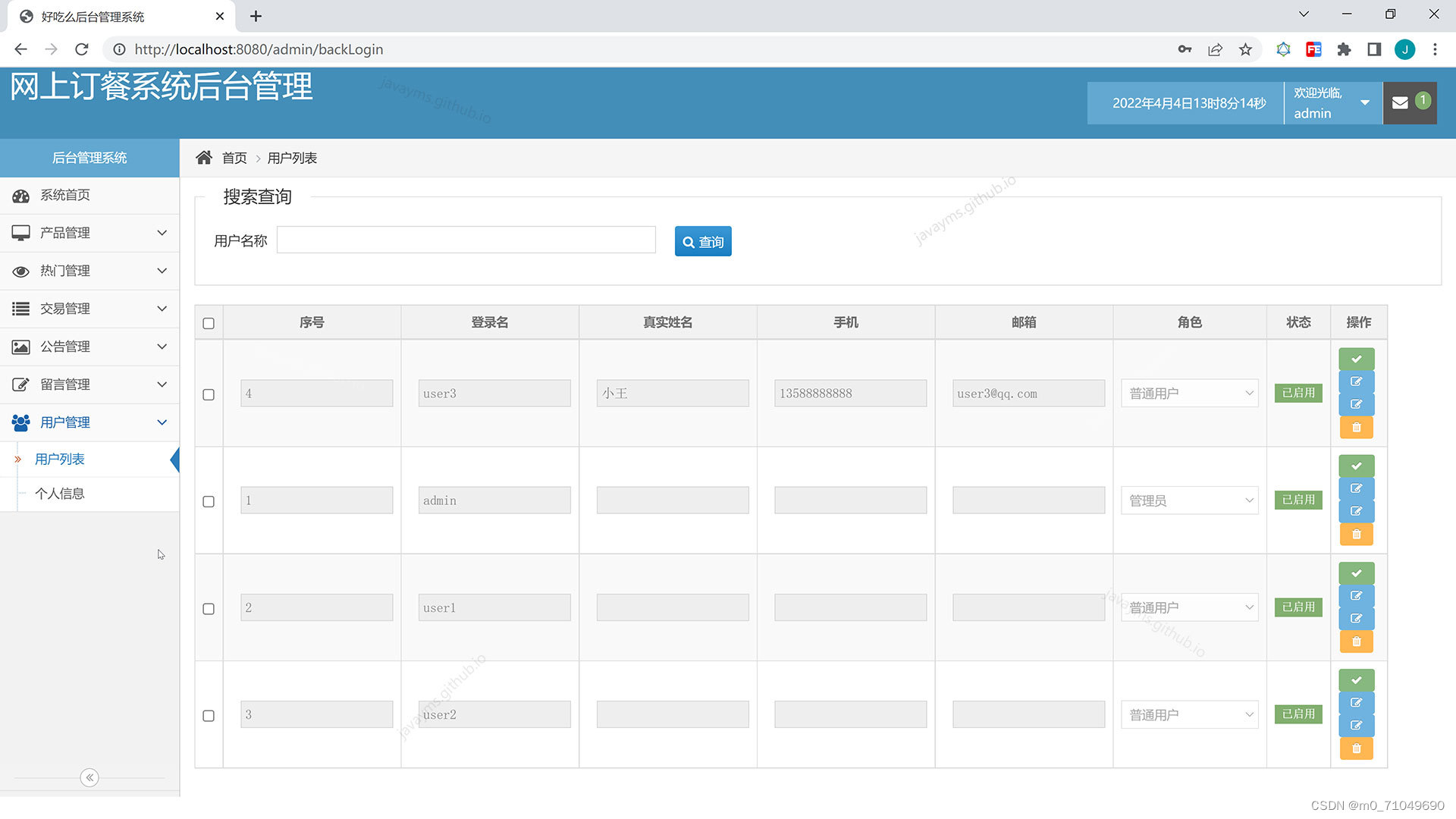Delete user2 with the orange trash icon
The image size is (1456, 819).
pyautogui.click(x=1356, y=748)
